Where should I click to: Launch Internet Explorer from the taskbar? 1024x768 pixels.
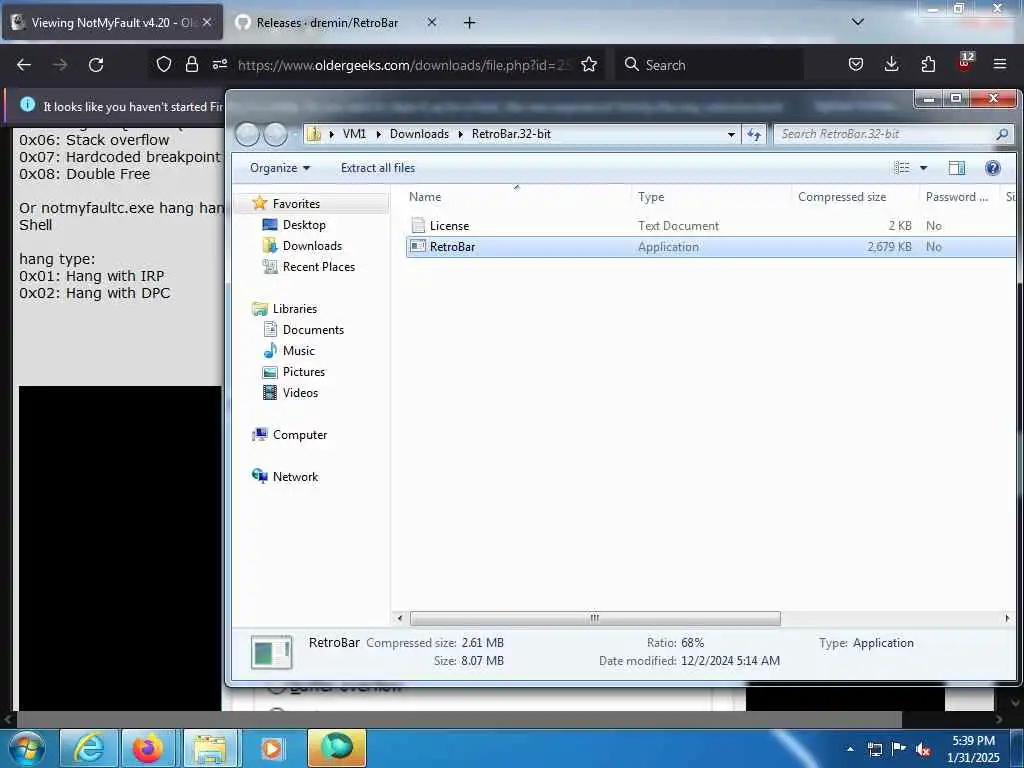point(89,748)
